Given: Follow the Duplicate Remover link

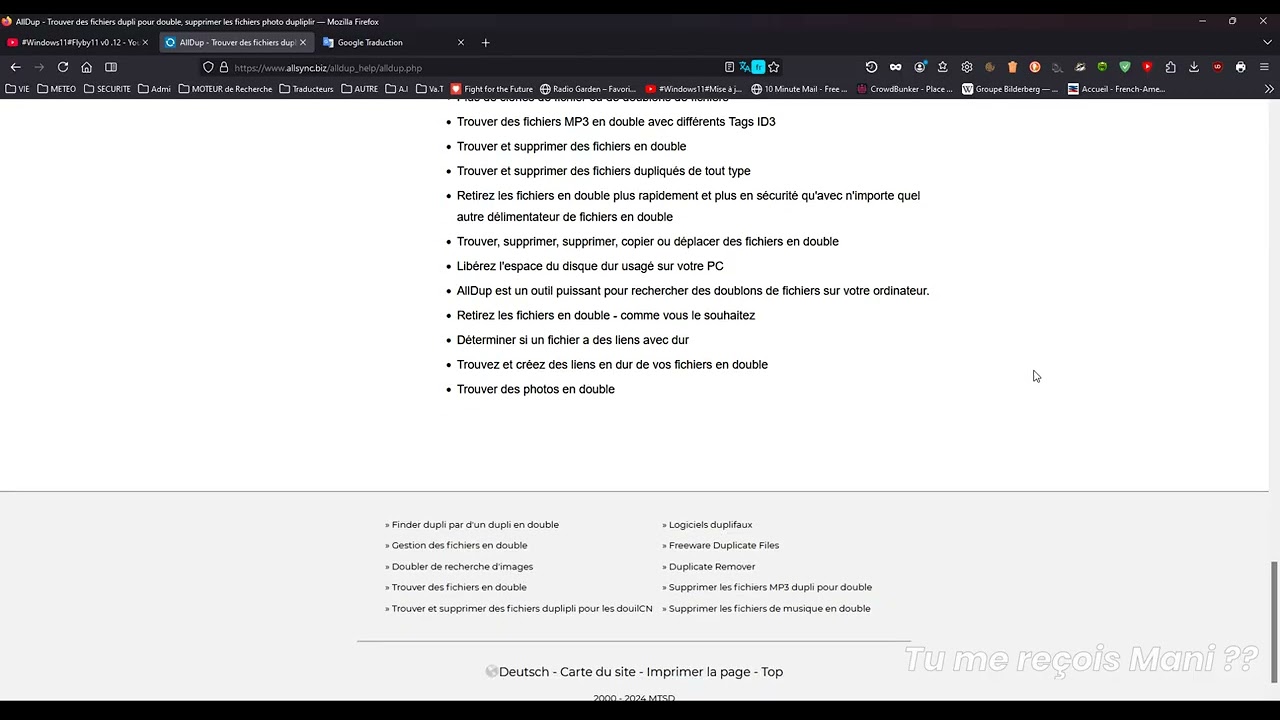Looking at the screenshot, I should coord(712,566).
